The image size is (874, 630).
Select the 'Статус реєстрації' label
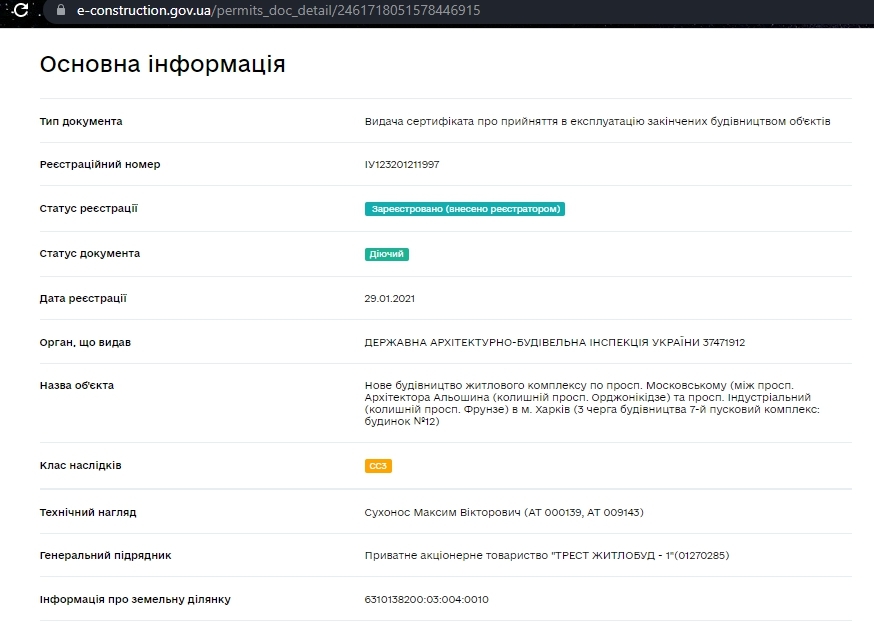click(89, 209)
